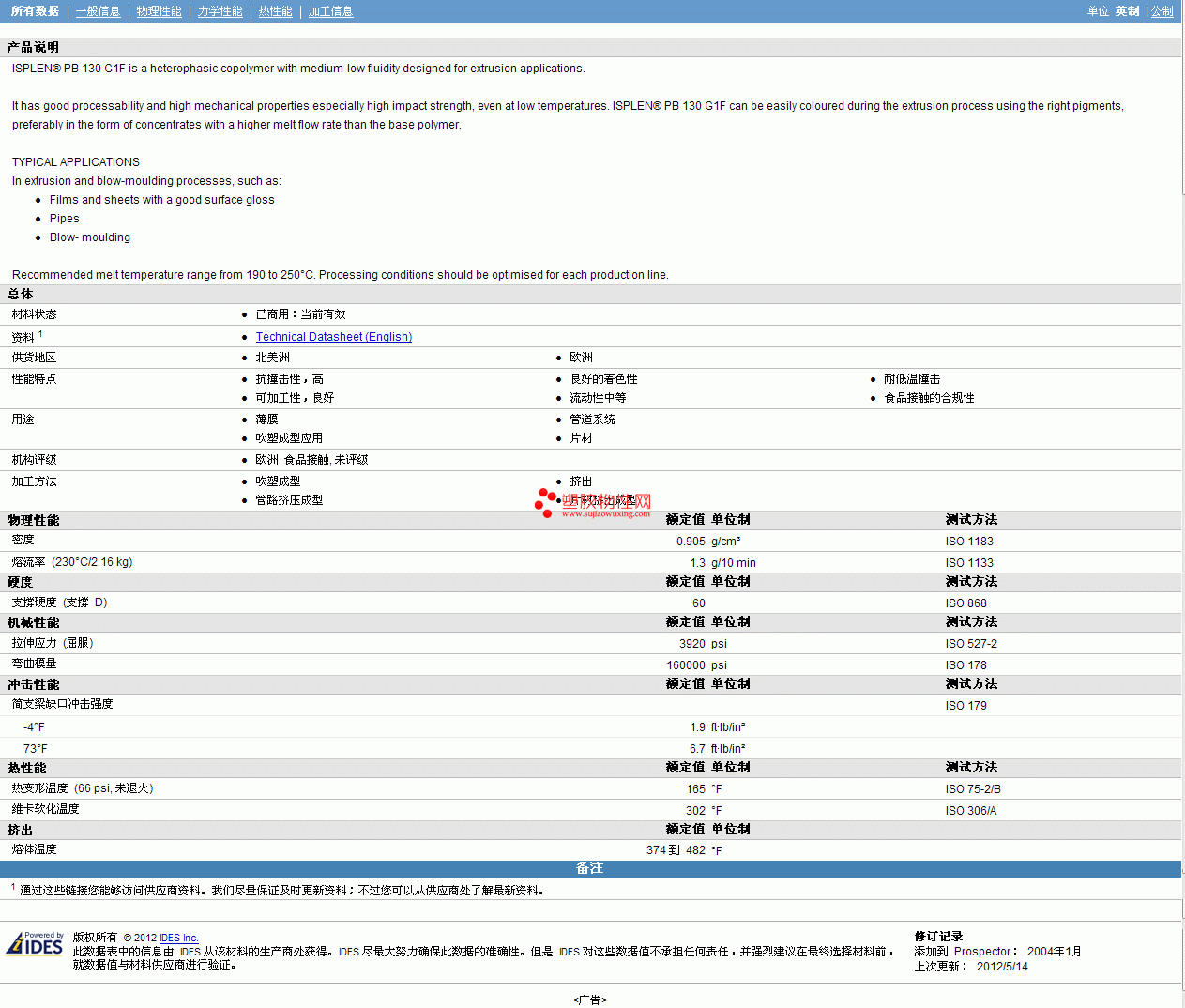Click the 吹塑成型 processing method

click(x=279, y=481)
